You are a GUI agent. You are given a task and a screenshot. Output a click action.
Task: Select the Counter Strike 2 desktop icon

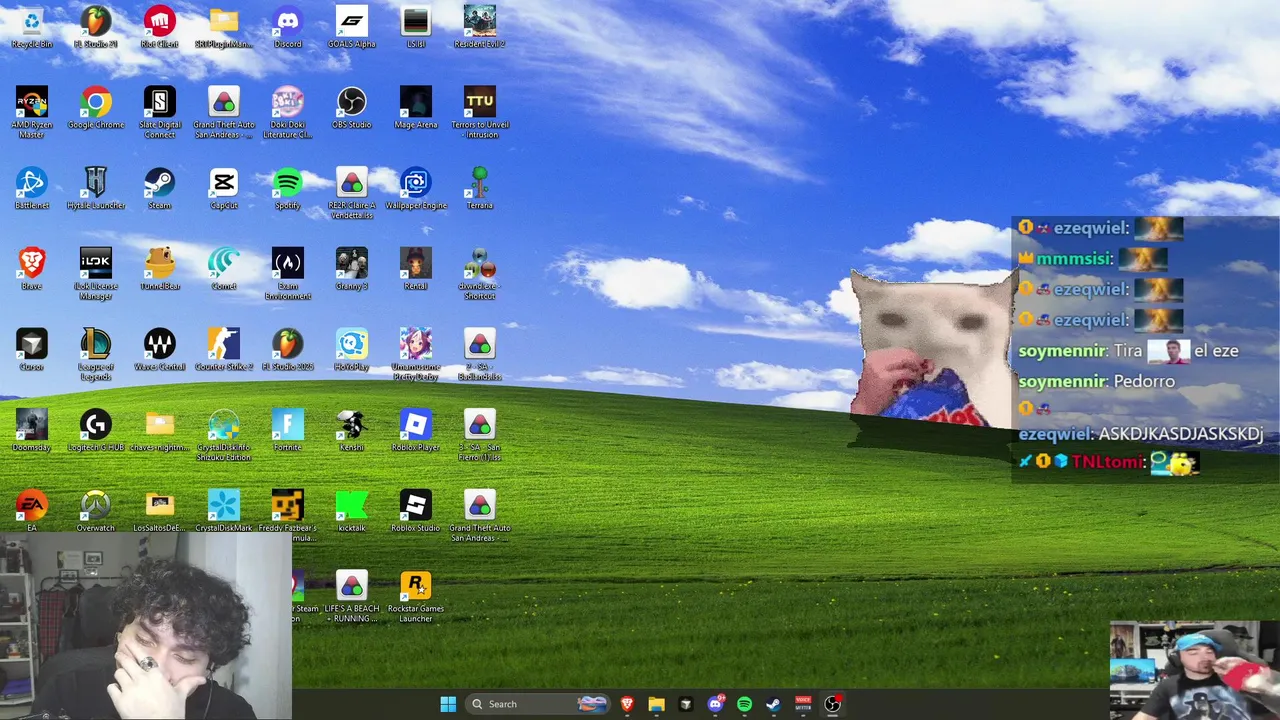(223, 350)
